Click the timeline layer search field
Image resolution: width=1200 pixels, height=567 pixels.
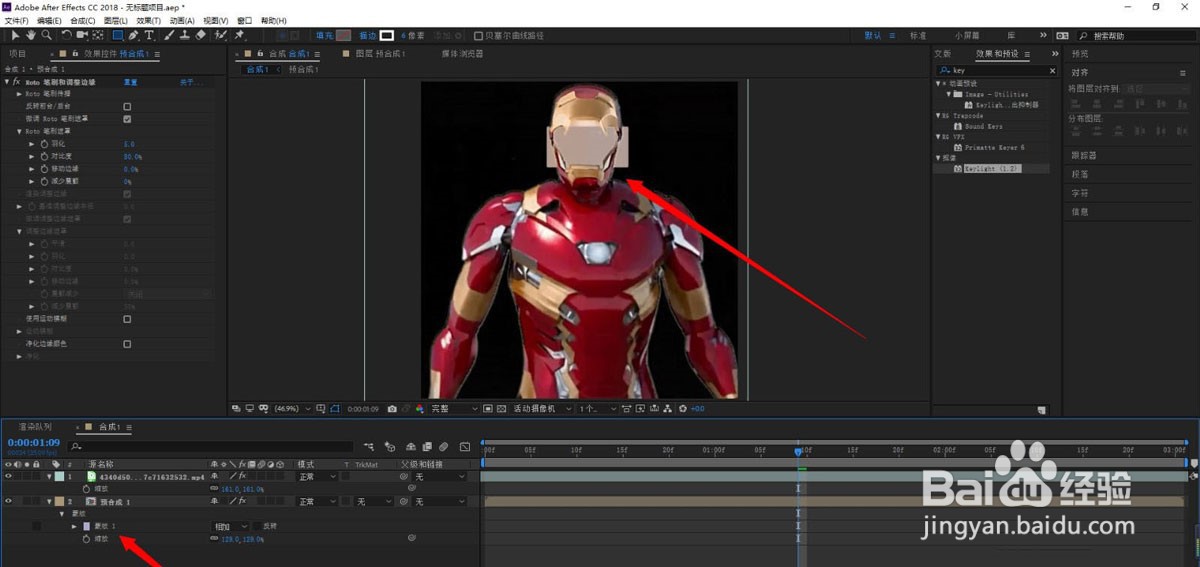tap(211, 447)
